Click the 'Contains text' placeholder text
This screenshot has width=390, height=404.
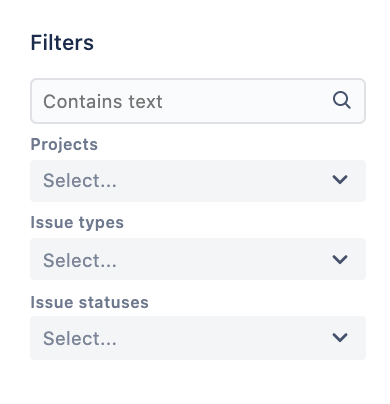(x=103, y=101)
